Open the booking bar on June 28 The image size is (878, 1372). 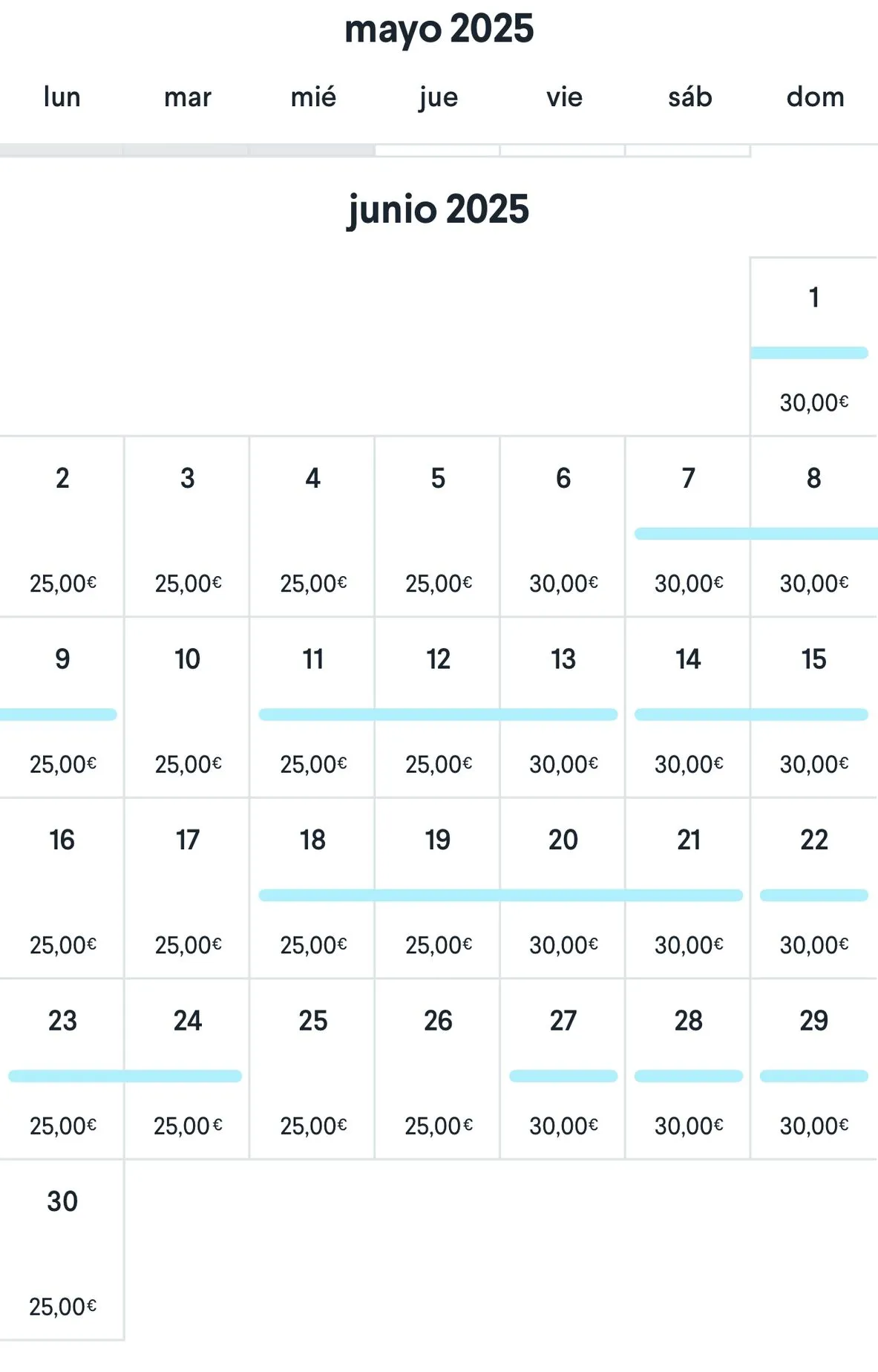[689, 1076]
